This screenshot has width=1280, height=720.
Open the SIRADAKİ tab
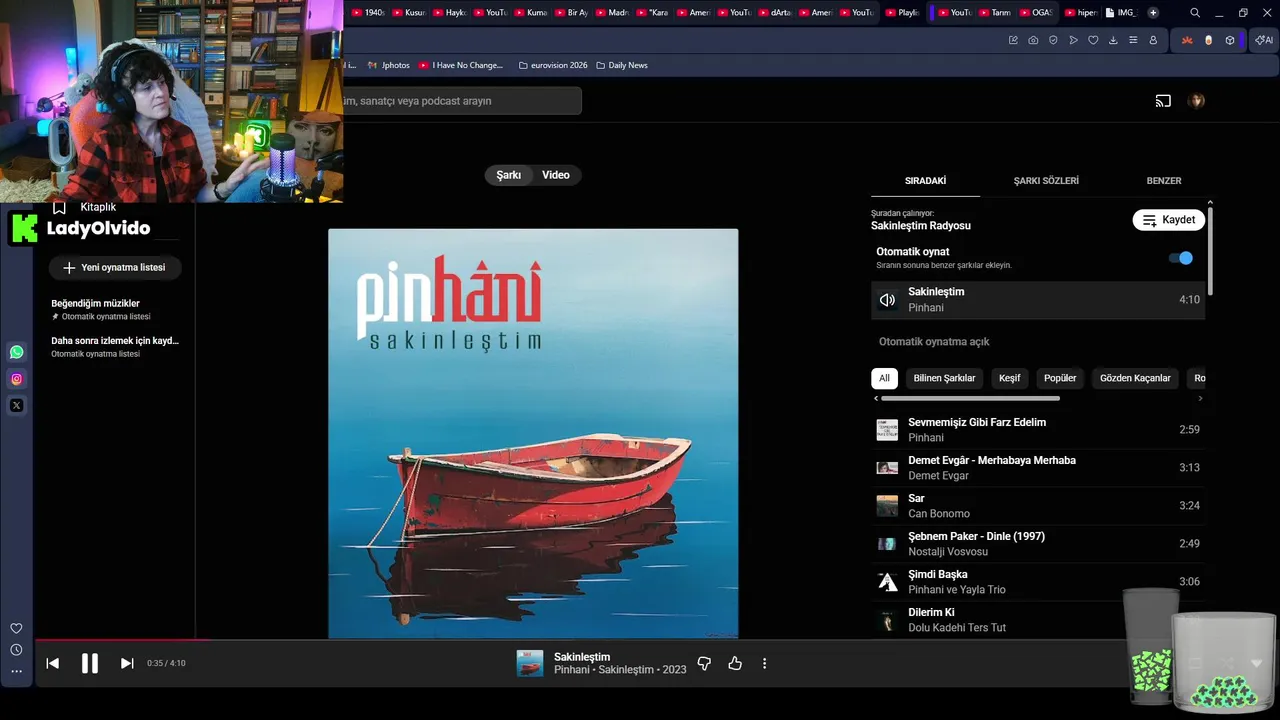(925, 181)
